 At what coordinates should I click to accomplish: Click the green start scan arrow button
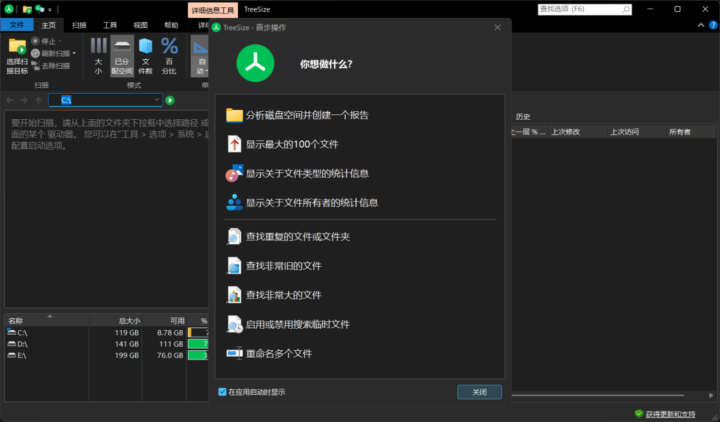170,100
